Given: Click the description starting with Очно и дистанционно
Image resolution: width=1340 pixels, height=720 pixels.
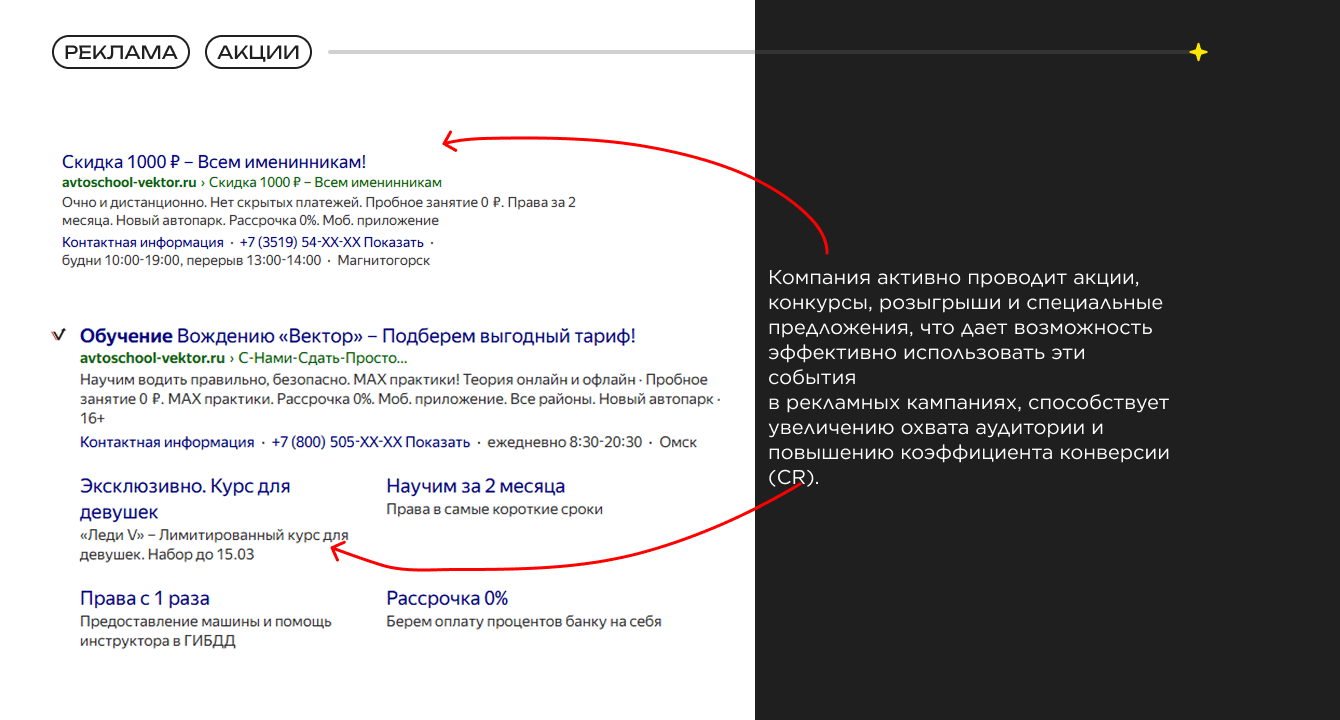Looking at the screenshot, I should pos(319,211).
